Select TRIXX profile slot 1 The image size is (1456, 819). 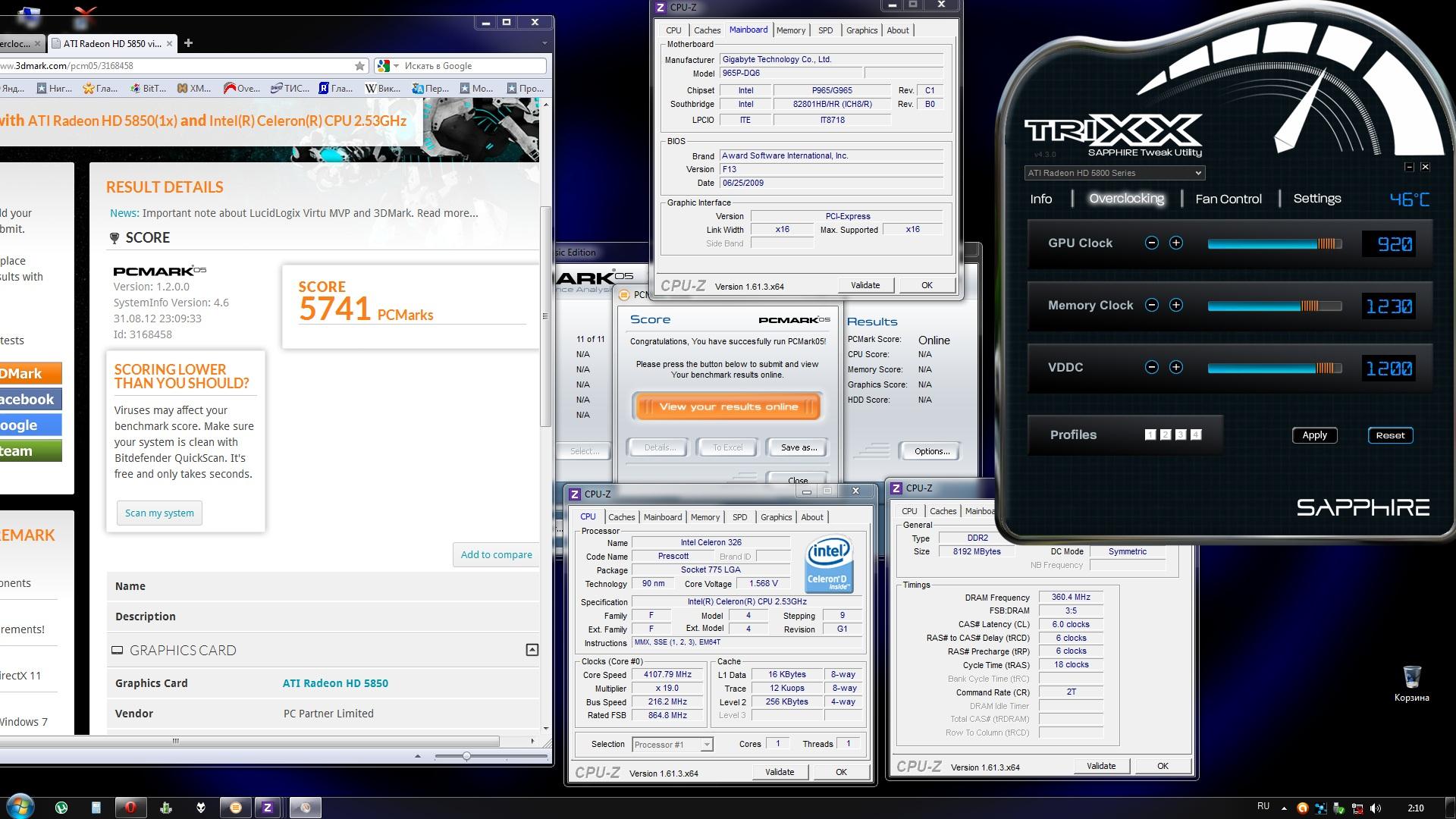click(1150, 435)
